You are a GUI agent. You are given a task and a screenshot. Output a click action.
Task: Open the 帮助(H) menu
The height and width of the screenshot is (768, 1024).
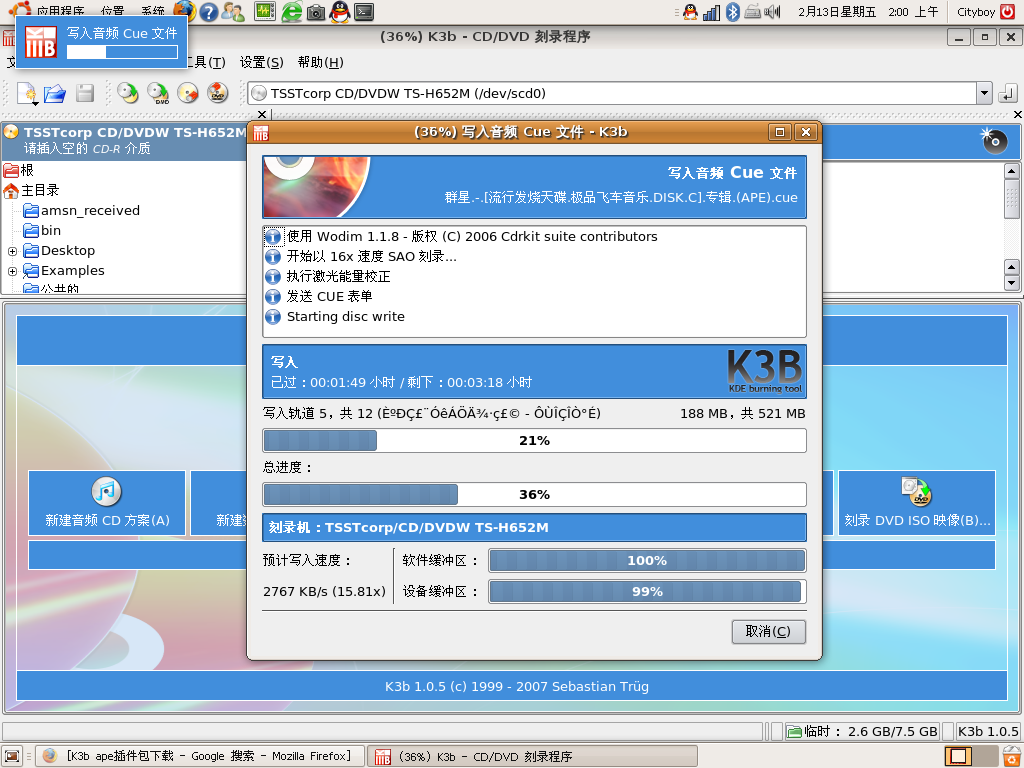click(x=320, y=62)
